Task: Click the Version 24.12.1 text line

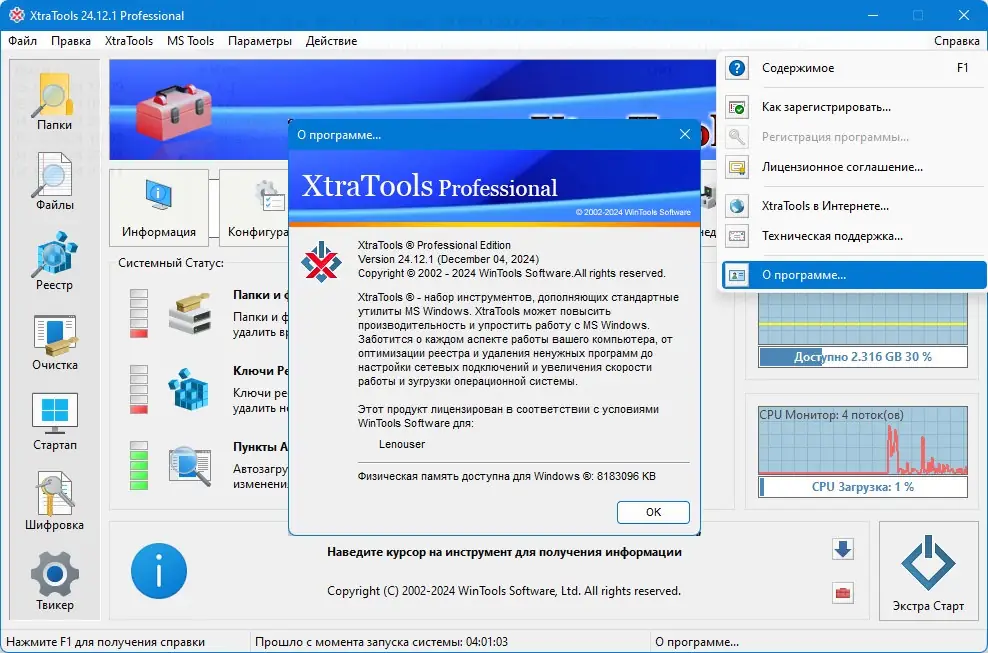Action: pyautogui.click(x=449, y=259)
